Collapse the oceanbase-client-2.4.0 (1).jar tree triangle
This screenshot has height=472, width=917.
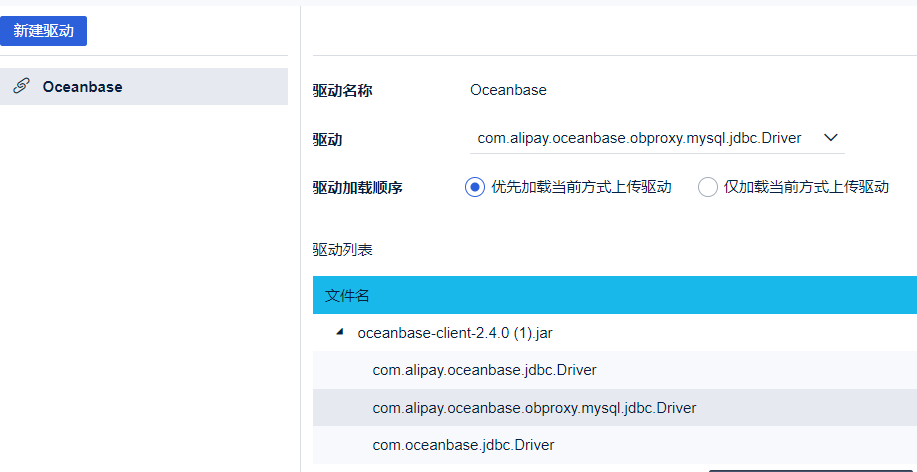[x=339, y=332]
